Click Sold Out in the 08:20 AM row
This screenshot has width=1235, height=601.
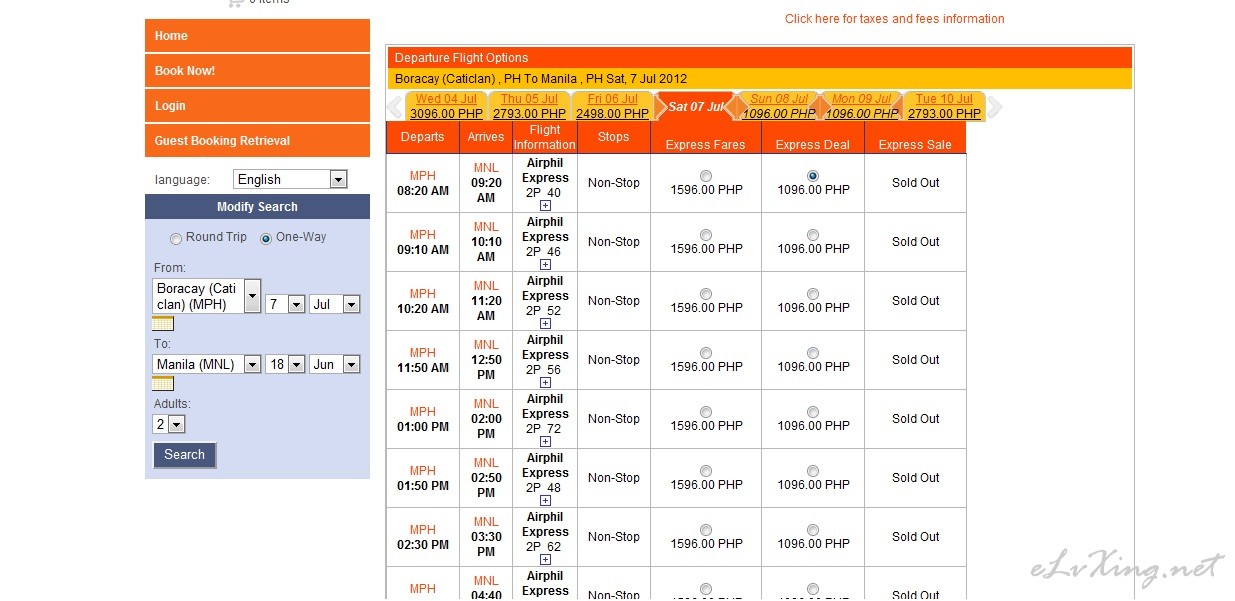(916, 183)
